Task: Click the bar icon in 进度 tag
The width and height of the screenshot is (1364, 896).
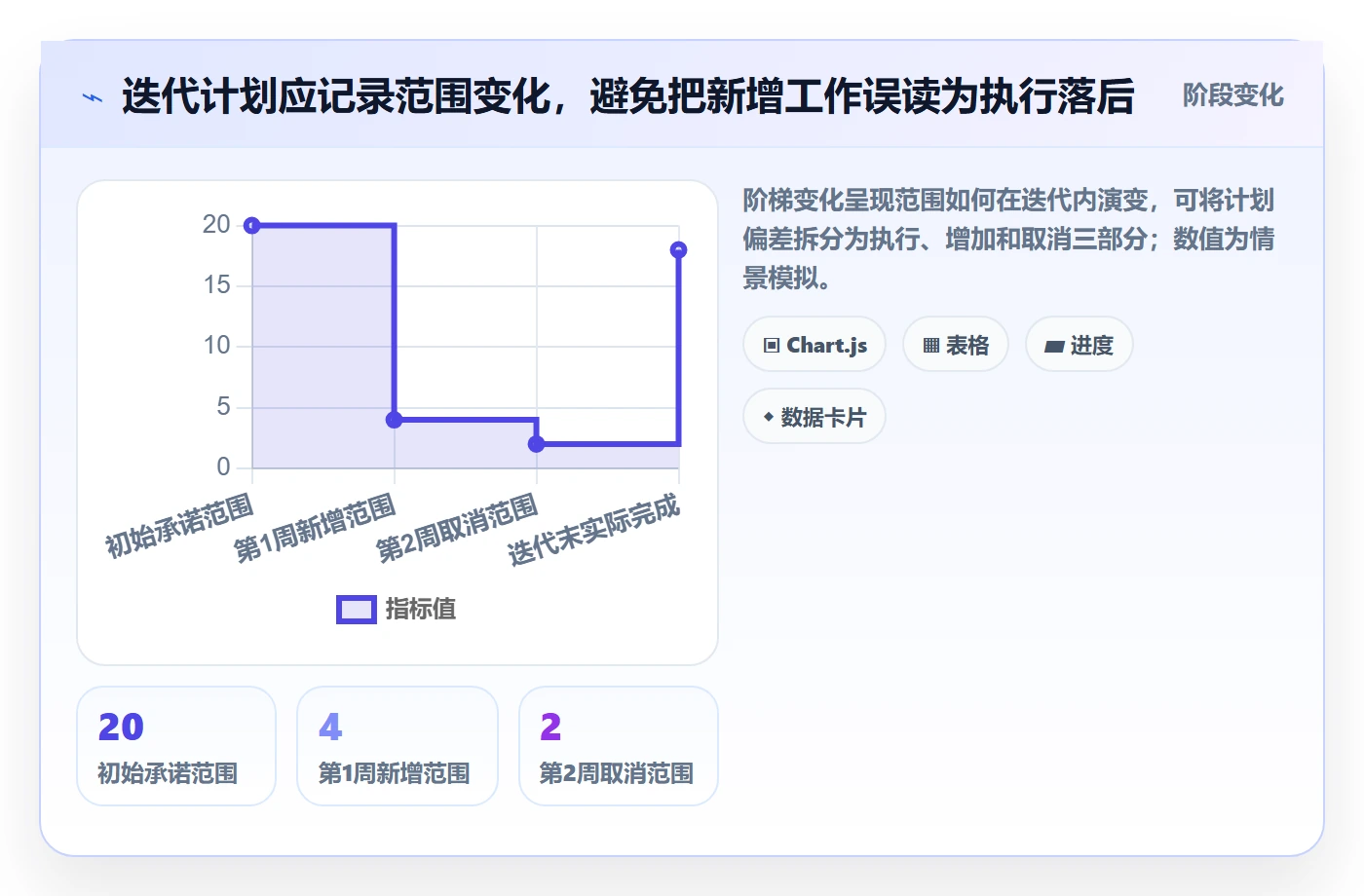Action: [1054, 346]
